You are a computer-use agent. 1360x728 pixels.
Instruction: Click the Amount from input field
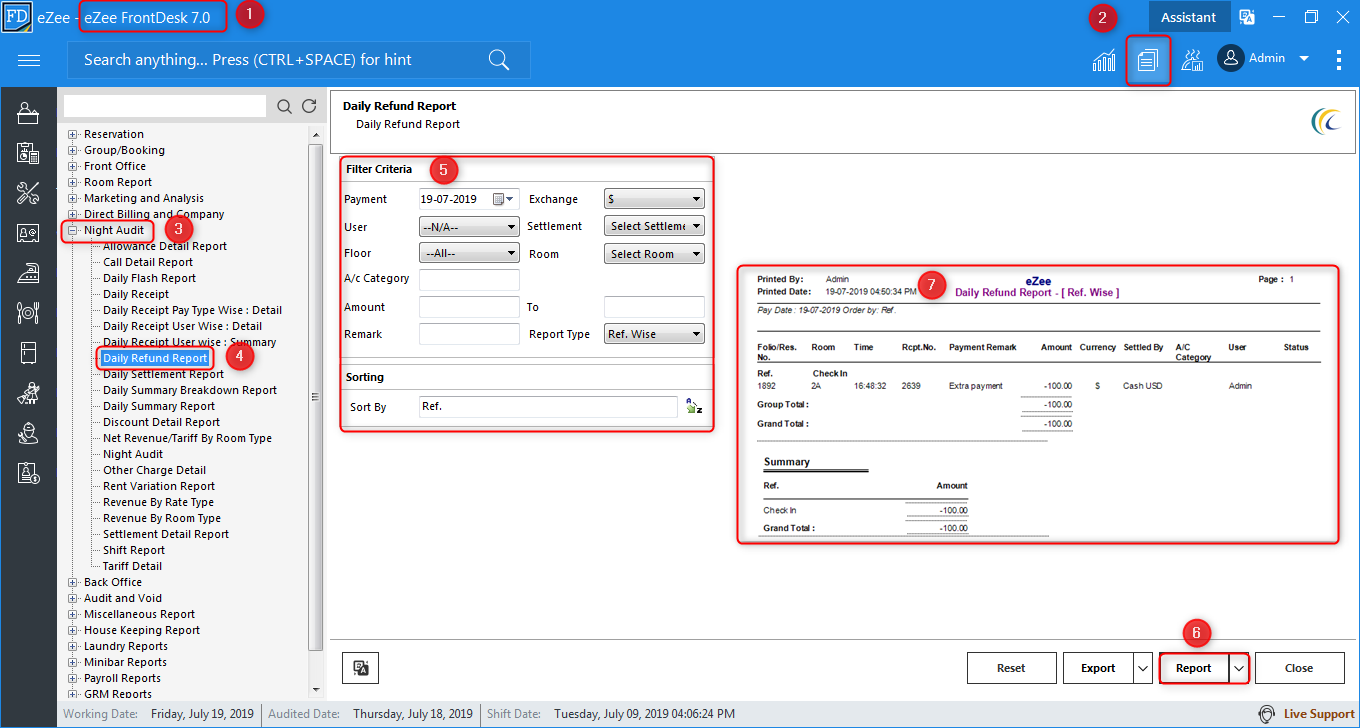tap(469, 307)
